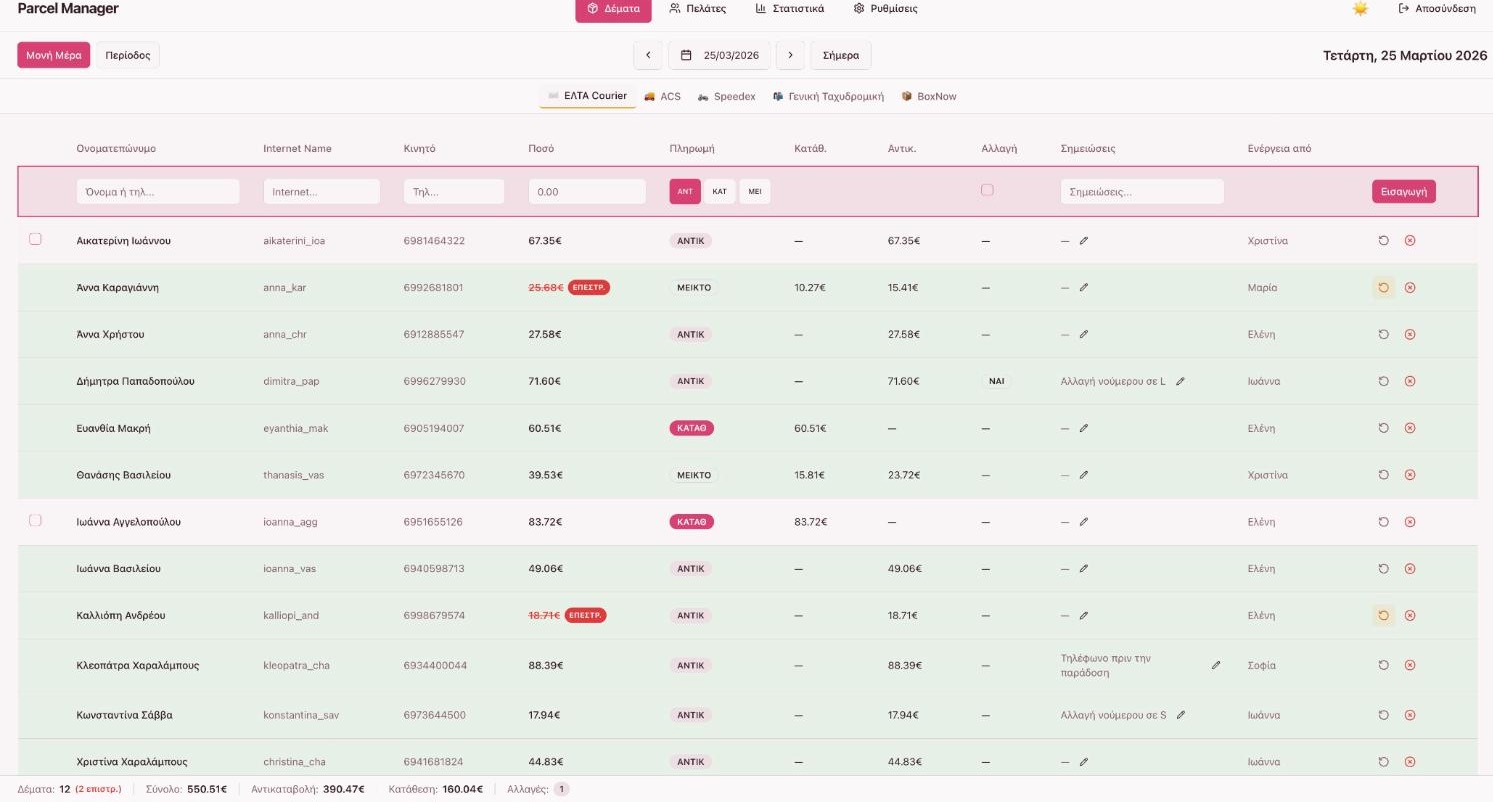Delete the Θανάσης Βασιλείου parcel
The image size is (1493, 802).
(x=1410, y=475)
